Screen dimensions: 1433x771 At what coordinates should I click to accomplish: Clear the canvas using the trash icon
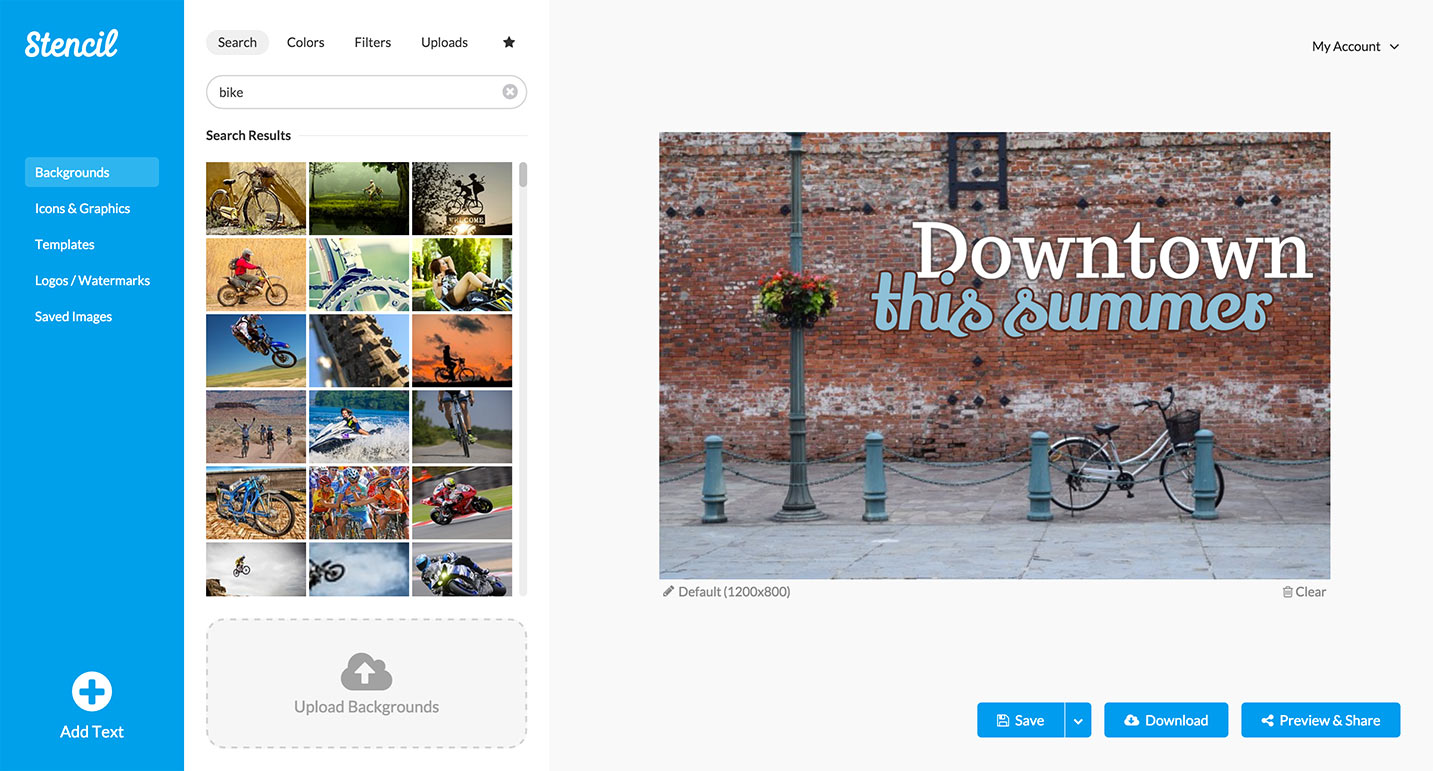point(1288,591)
